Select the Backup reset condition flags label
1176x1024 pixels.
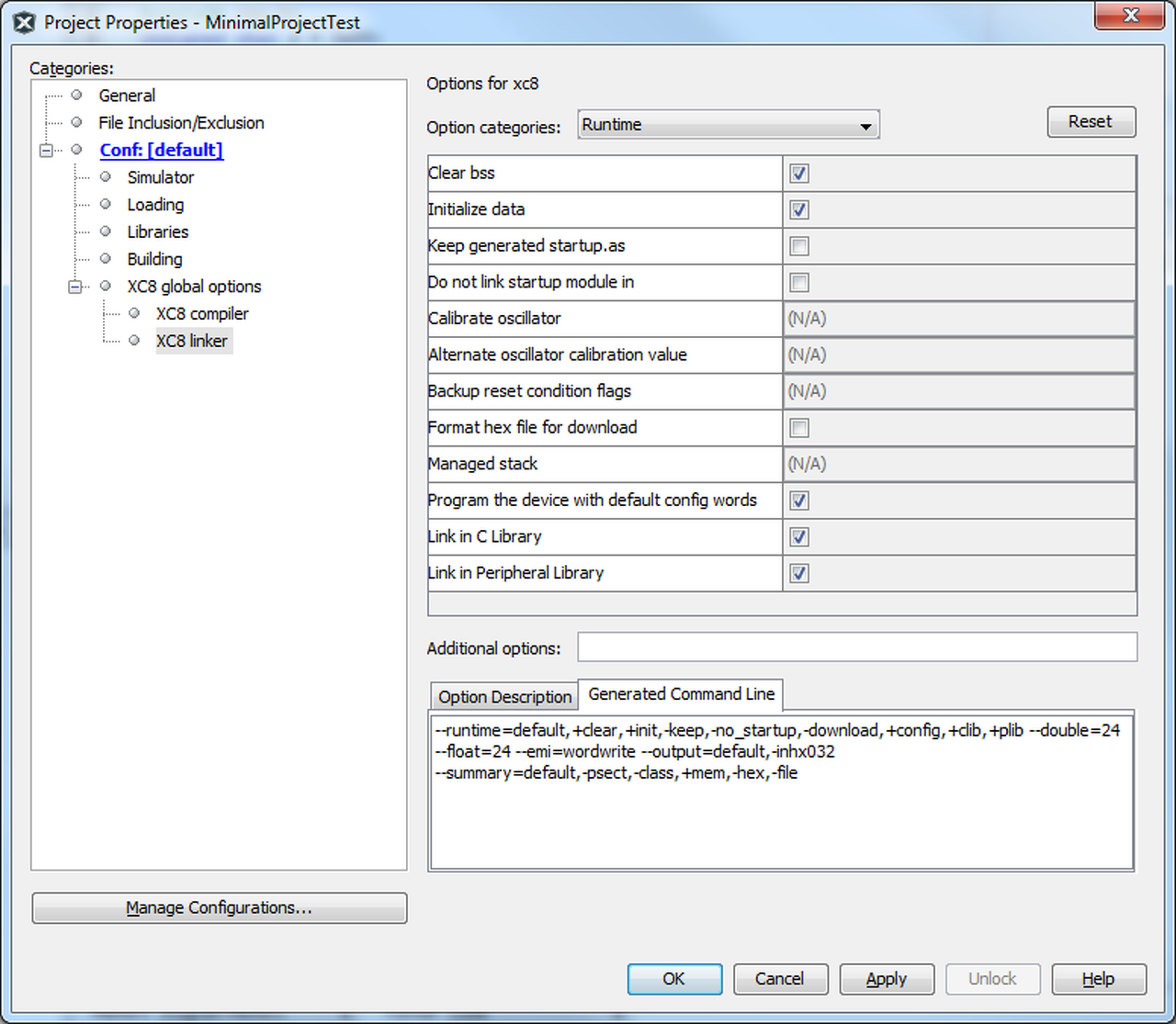pyautogui.click(x=529, y=391)
